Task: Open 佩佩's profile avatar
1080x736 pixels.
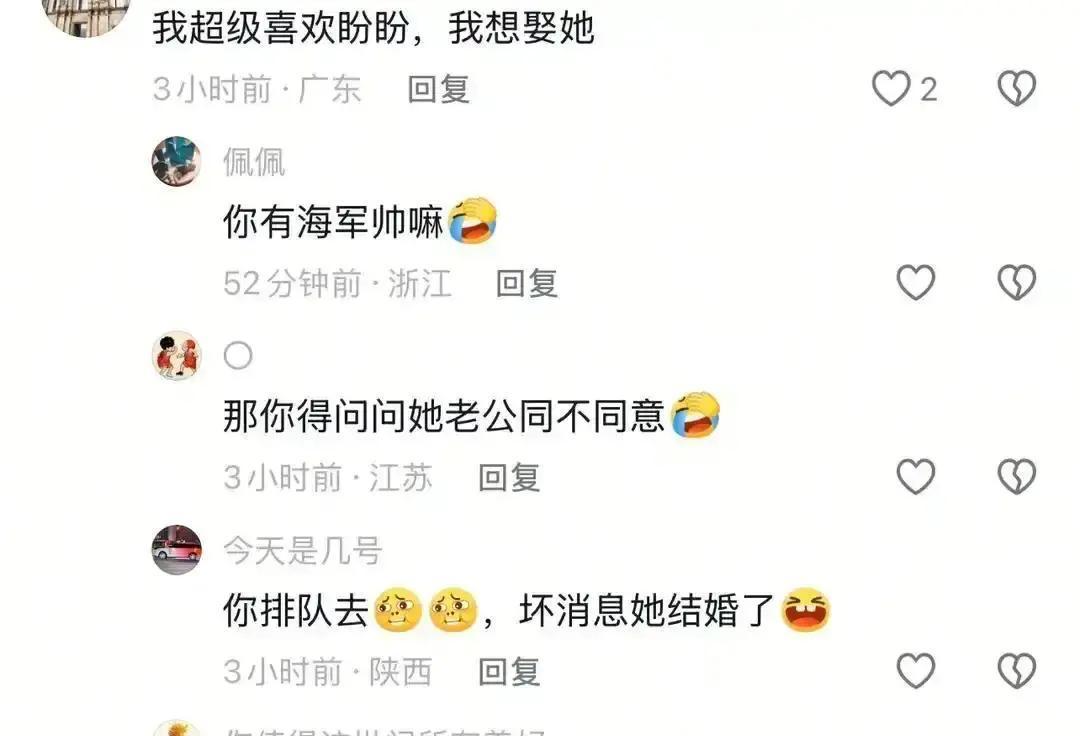Action: pos(177,162)
